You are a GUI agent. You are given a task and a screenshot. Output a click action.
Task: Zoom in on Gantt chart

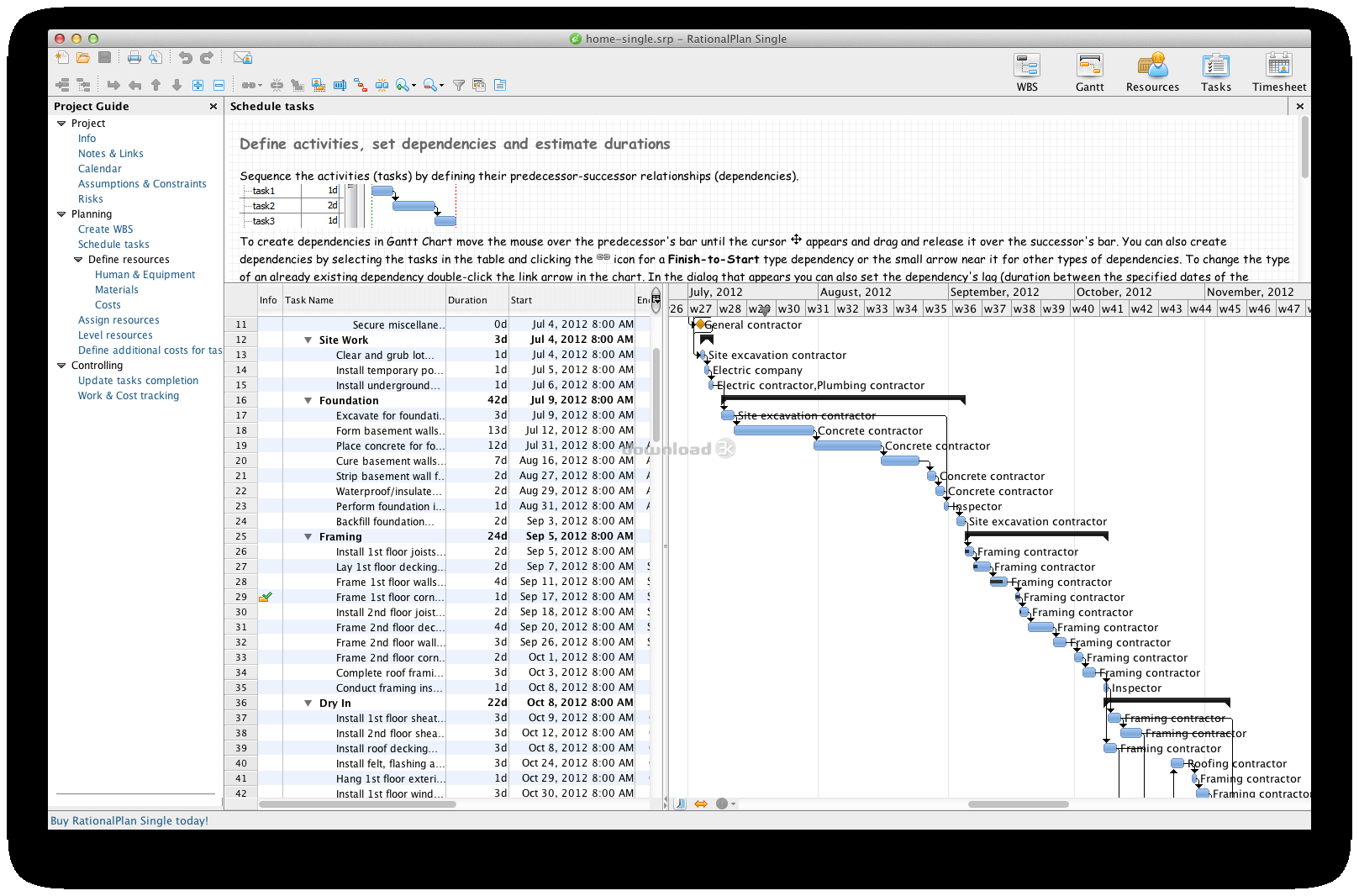pyautogui.click(x=403, y=85)
